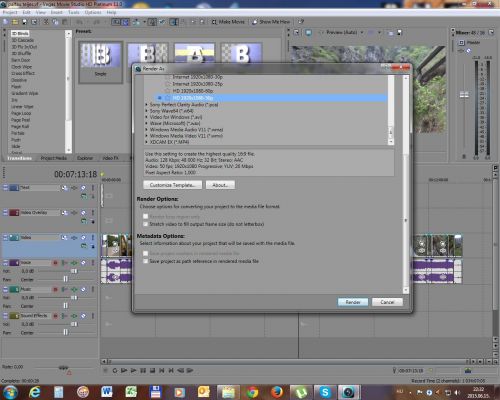Expand Sony Perfect Clarity Audio format
Screen dimensions: 500x400
(x=146, y=105)
